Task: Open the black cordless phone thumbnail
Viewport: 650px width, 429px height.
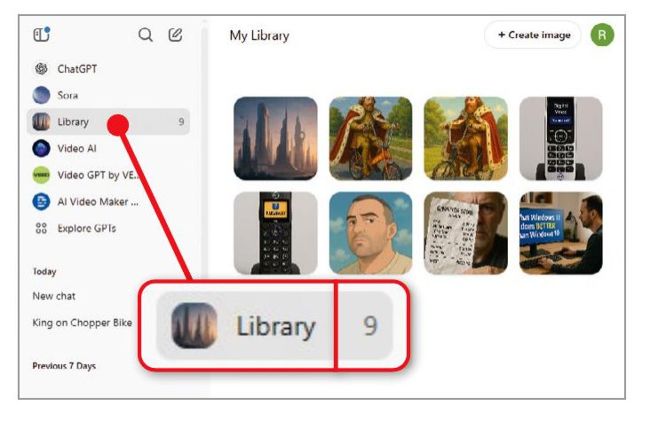Action: (276, 233)
